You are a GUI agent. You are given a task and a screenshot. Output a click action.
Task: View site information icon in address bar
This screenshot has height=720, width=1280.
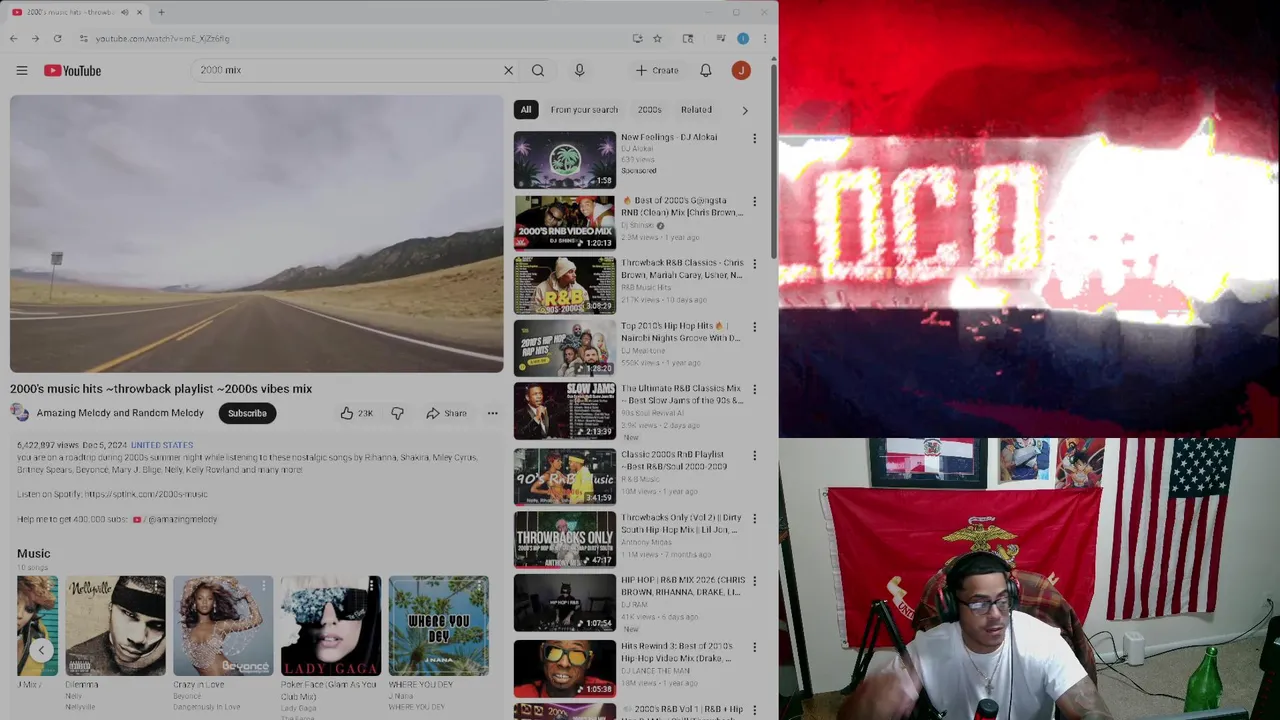pos(83,38)
